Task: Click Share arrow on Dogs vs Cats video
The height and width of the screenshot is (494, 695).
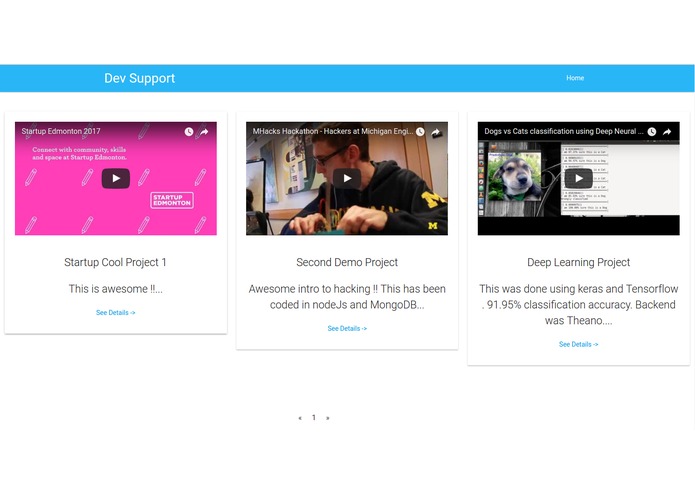Action: click(x=667, y=132)
